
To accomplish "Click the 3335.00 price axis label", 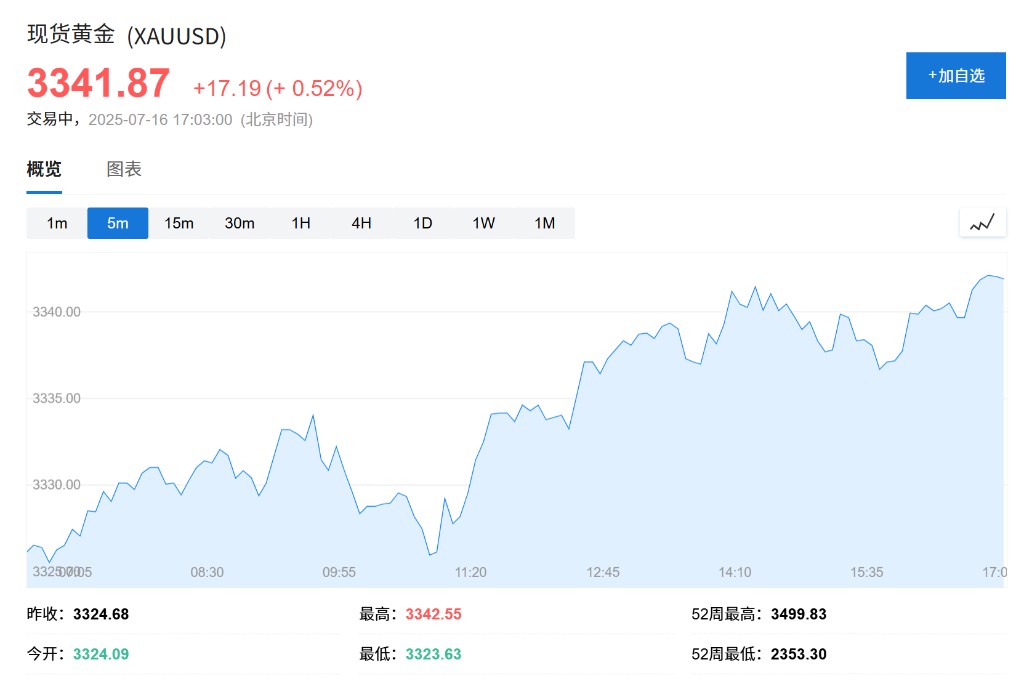I will tap(56, 398).
